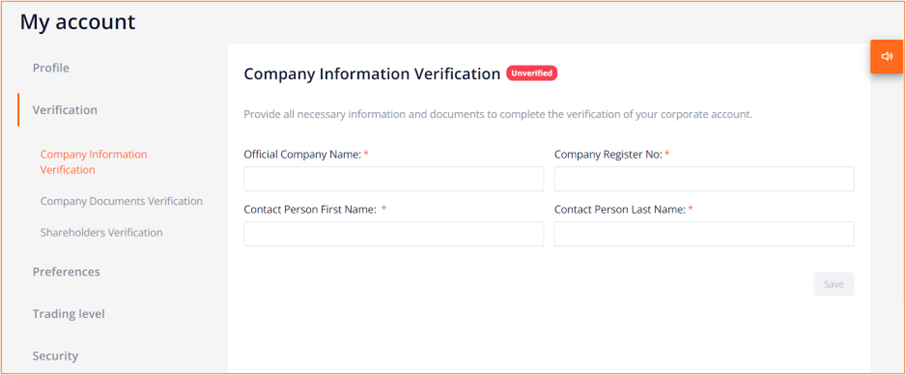Focus the Official Company Name field
906x375 pixels.
(393, 179)
